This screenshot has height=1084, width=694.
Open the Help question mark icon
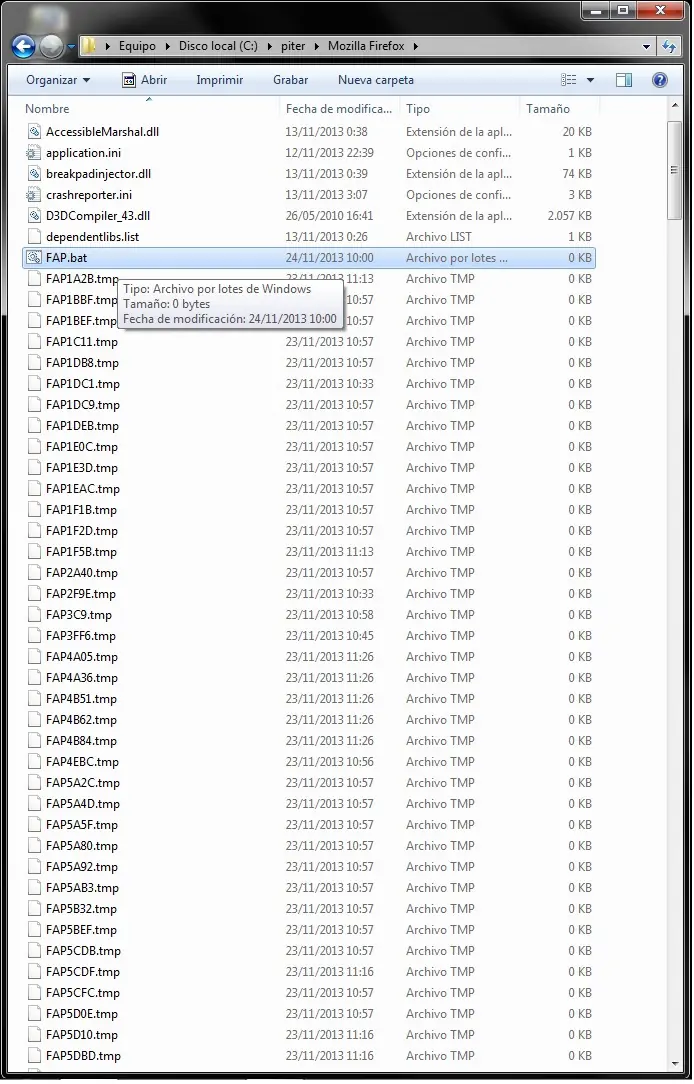pos(660,80)
